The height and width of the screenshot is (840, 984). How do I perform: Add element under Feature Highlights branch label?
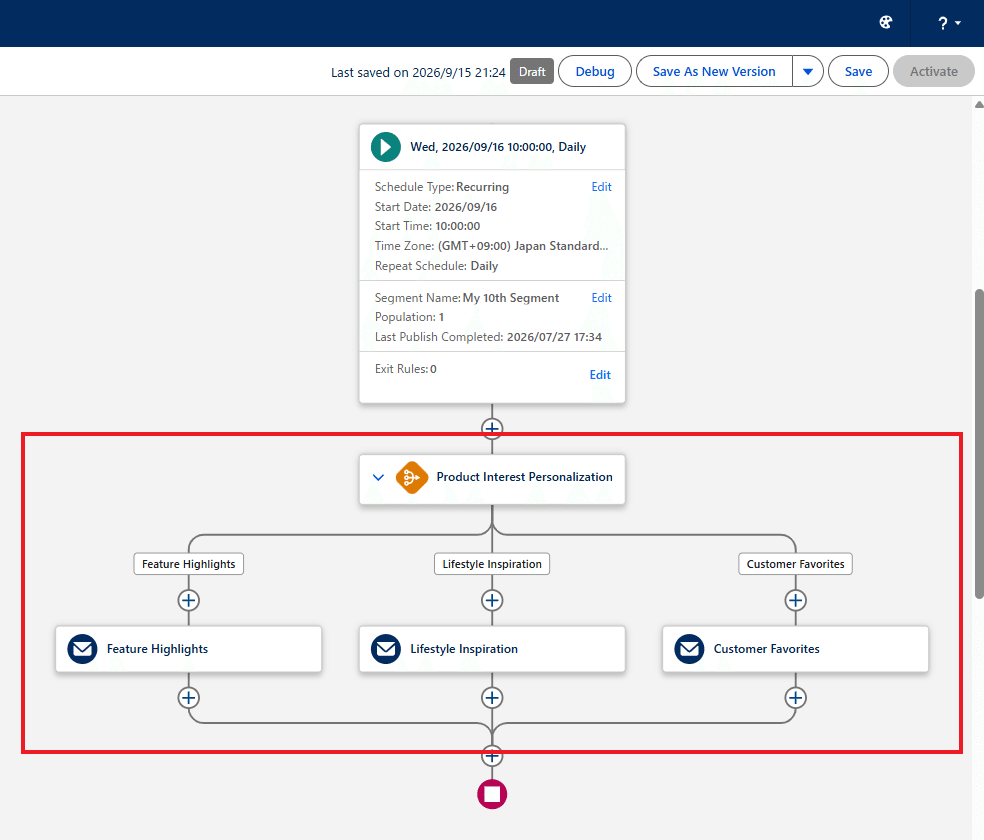(x=188, y=600)
